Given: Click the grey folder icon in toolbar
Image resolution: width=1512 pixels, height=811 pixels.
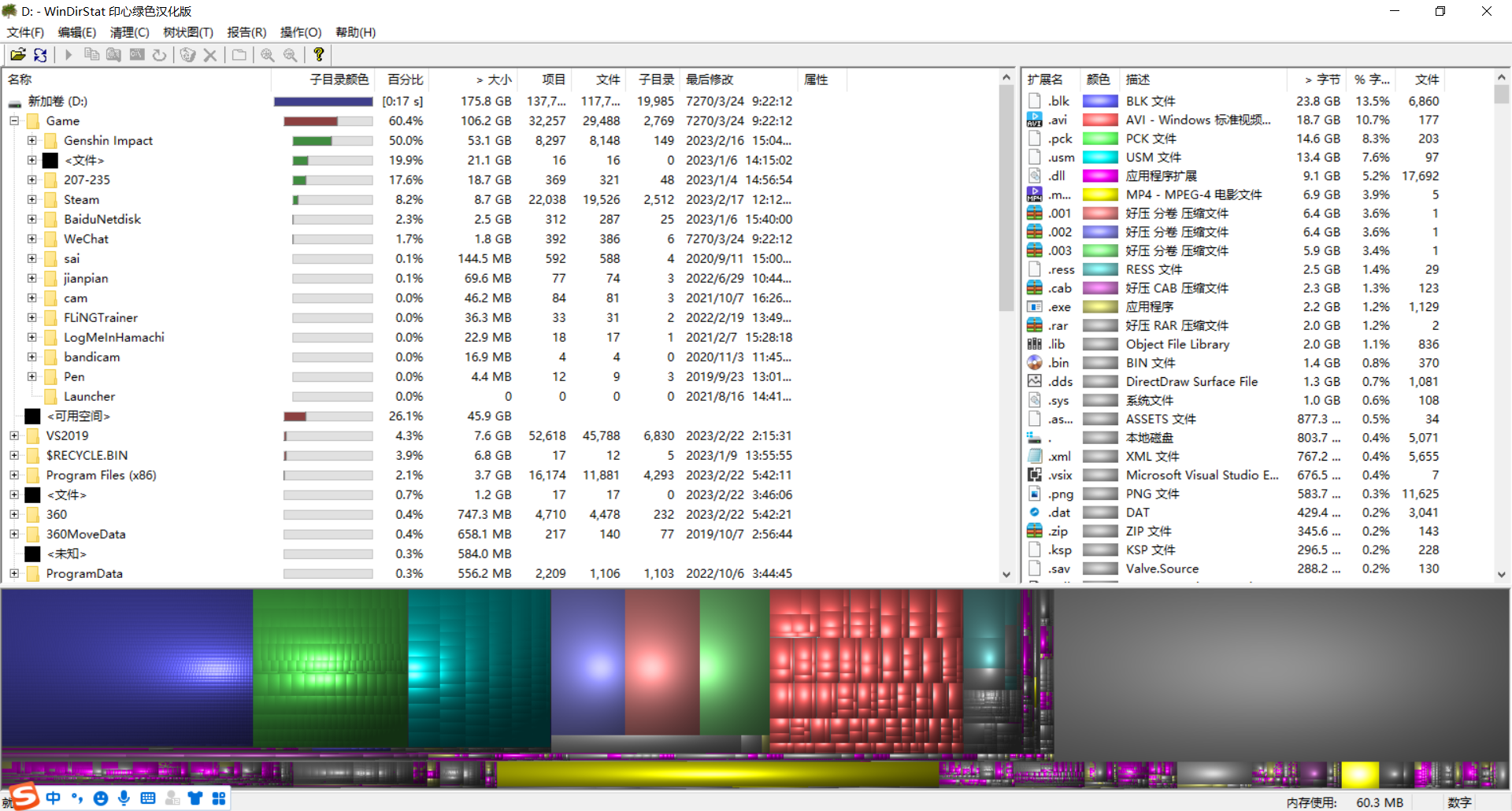Looking at the screenshot, I should click(239, 54).
